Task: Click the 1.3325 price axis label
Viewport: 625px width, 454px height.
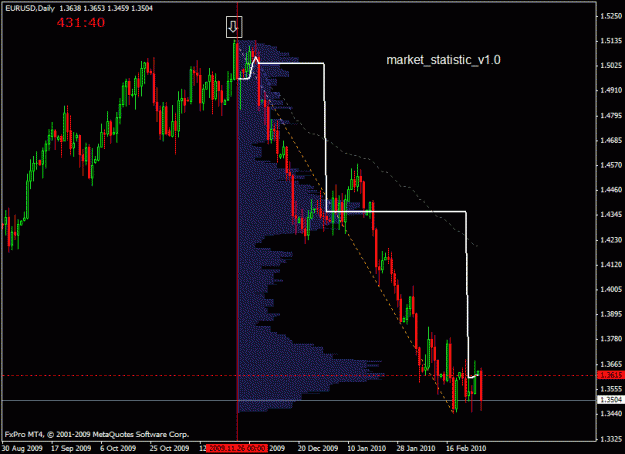Action: point(611,439)
